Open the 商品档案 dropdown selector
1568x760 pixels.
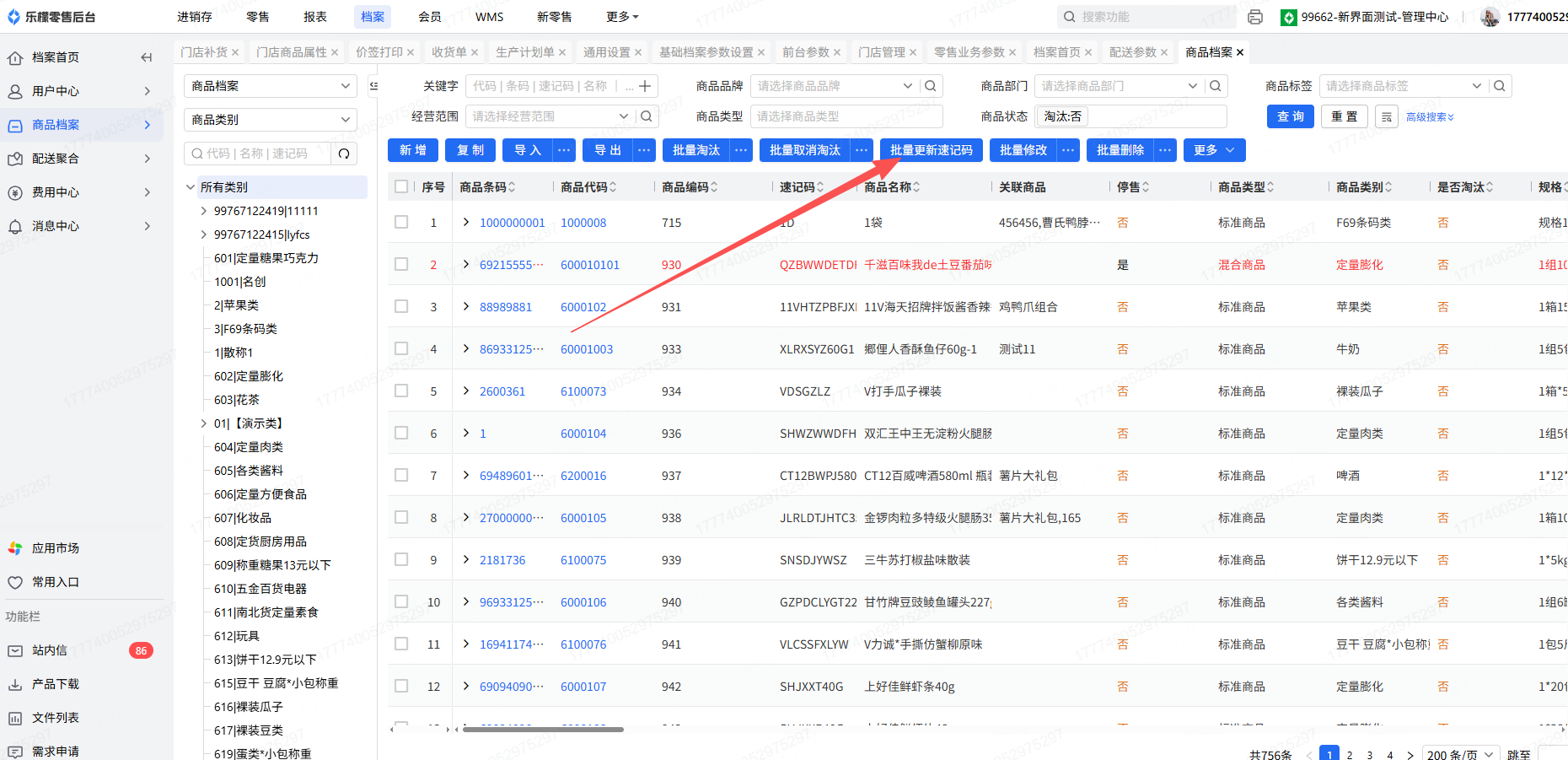tap(271, 86)
